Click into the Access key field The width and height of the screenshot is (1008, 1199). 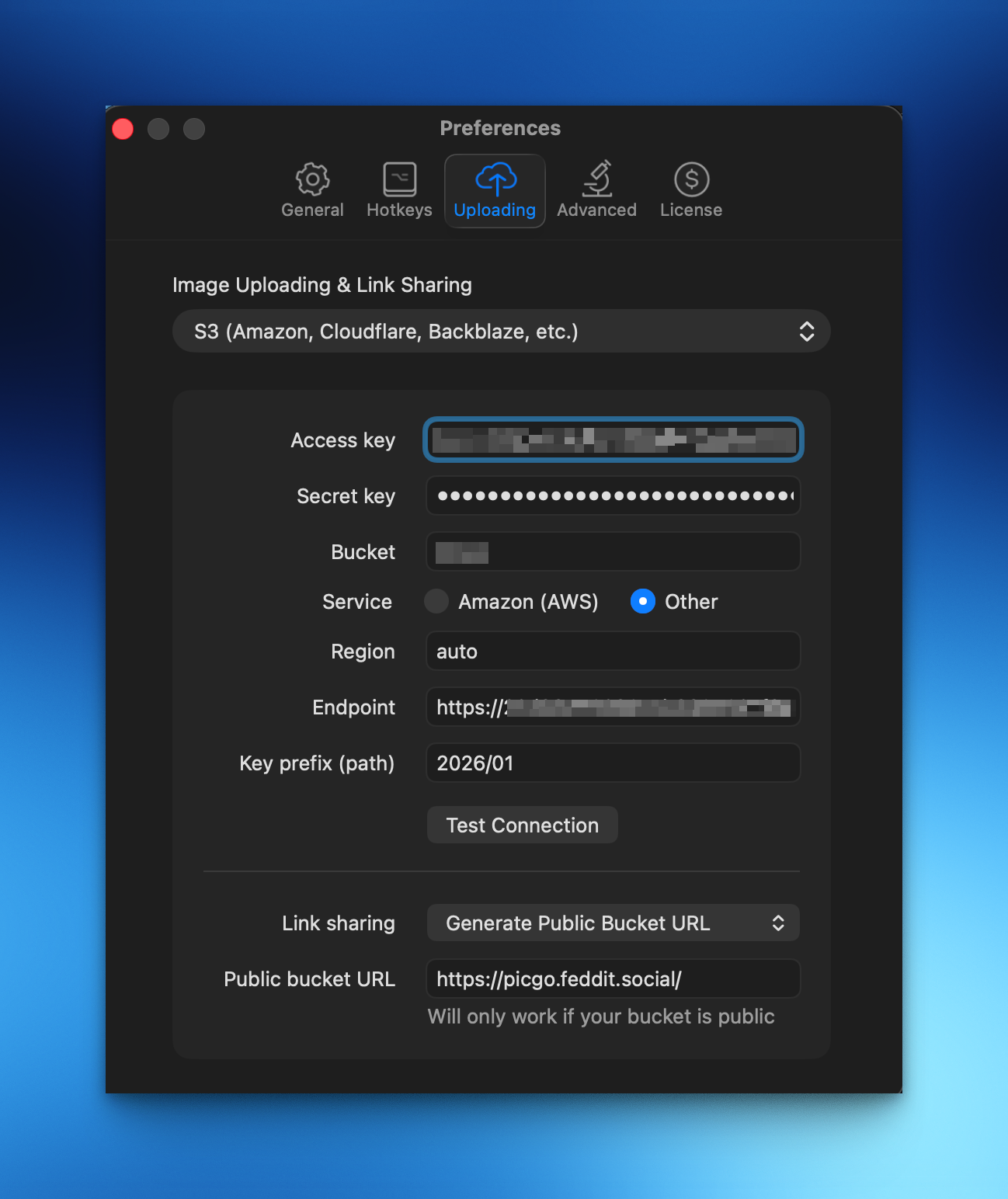pyautogui.click(x=613, y=440)
